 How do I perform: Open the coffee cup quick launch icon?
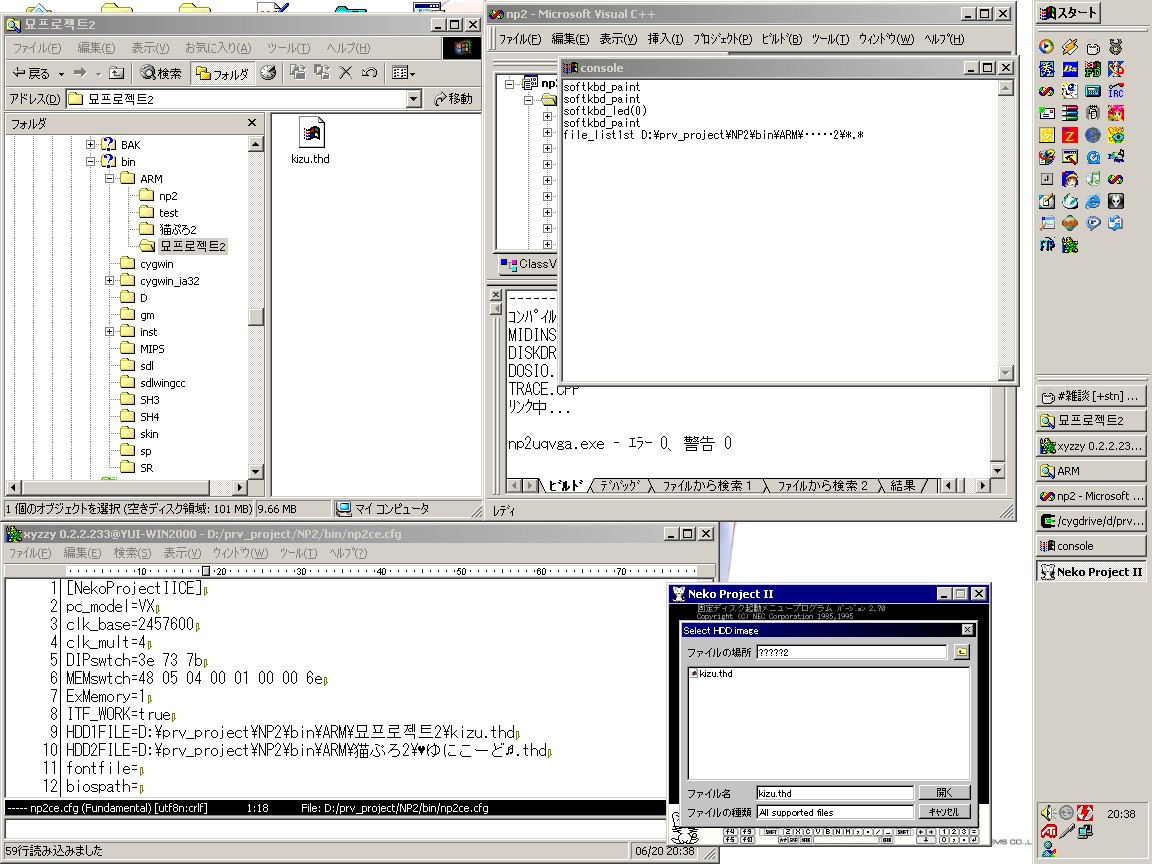click(1092, 47)
